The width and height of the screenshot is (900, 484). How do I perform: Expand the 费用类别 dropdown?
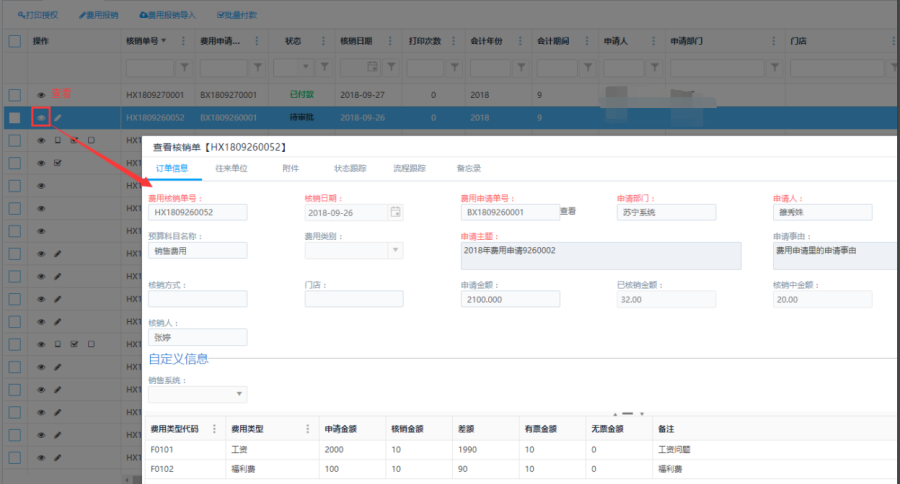395,249
